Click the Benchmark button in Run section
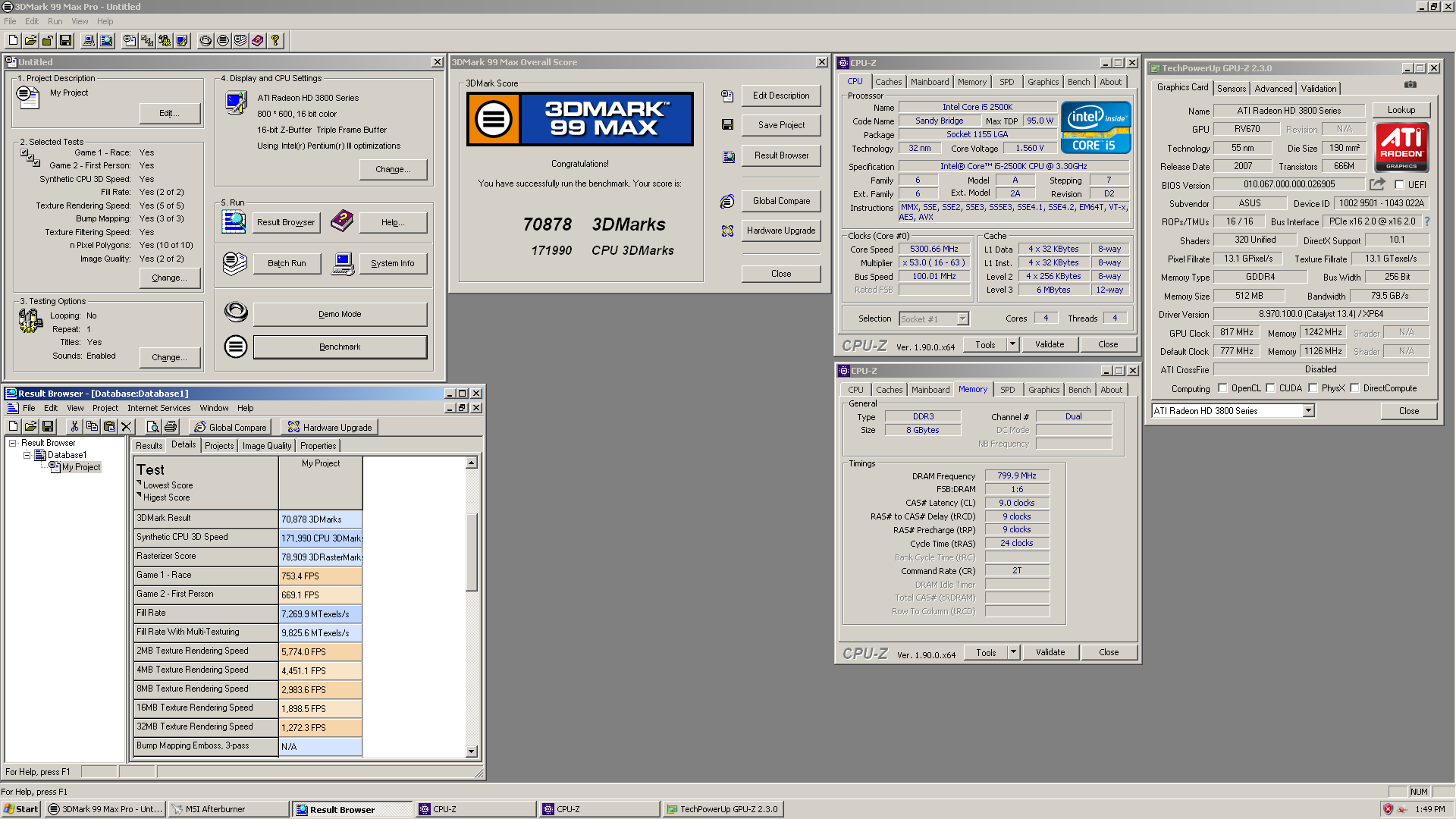 point(340,347)
